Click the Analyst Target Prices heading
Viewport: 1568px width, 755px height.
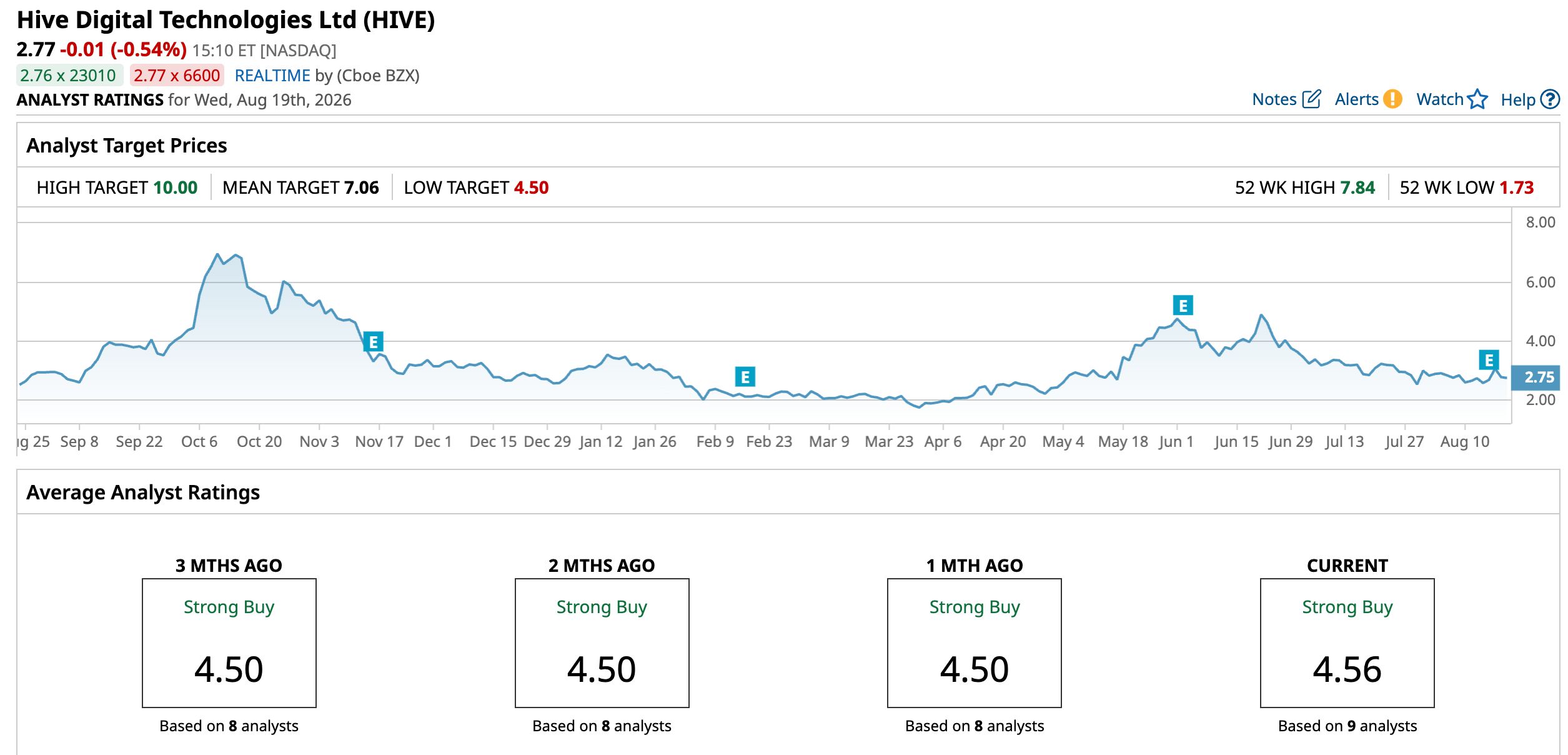(127, 146)
